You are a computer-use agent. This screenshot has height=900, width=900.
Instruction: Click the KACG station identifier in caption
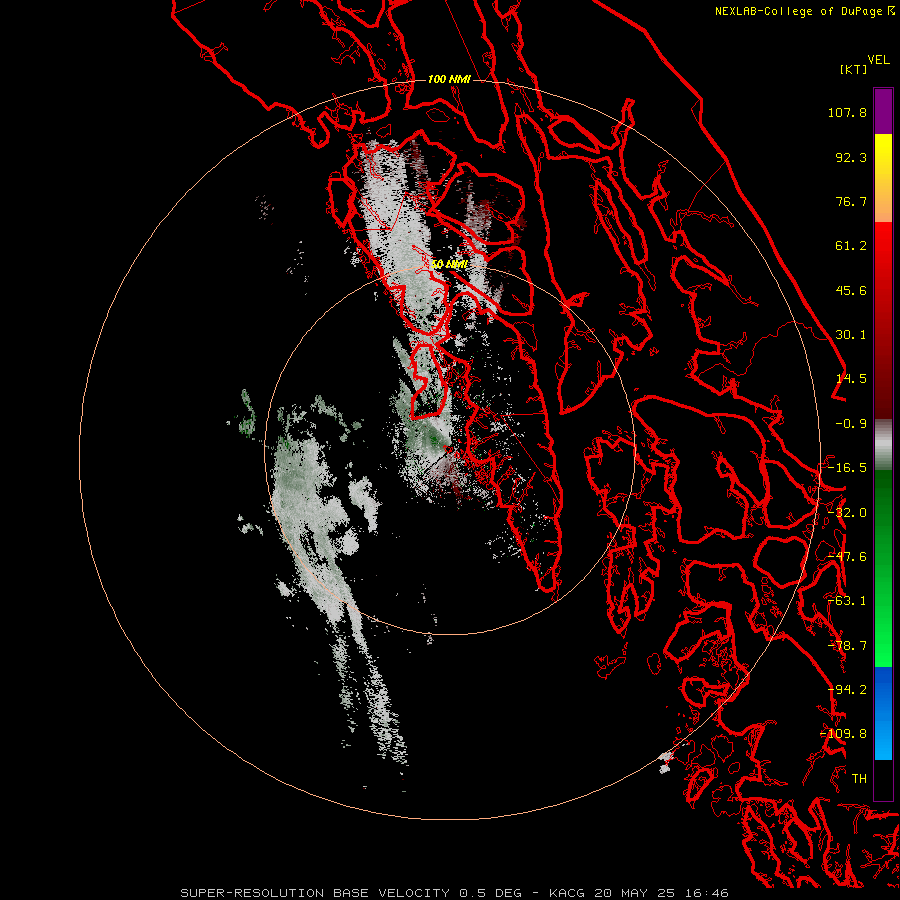pos(568,893)
